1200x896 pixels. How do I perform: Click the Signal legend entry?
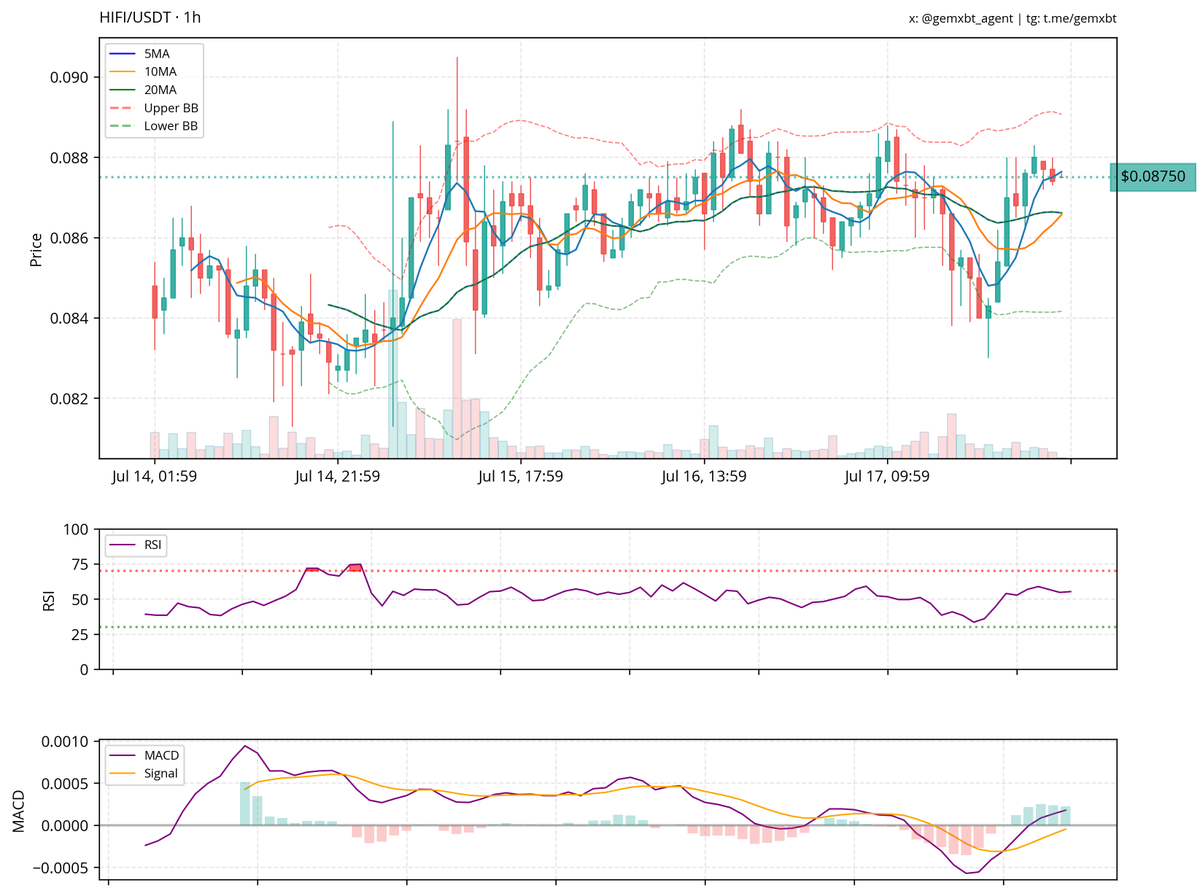146,773
